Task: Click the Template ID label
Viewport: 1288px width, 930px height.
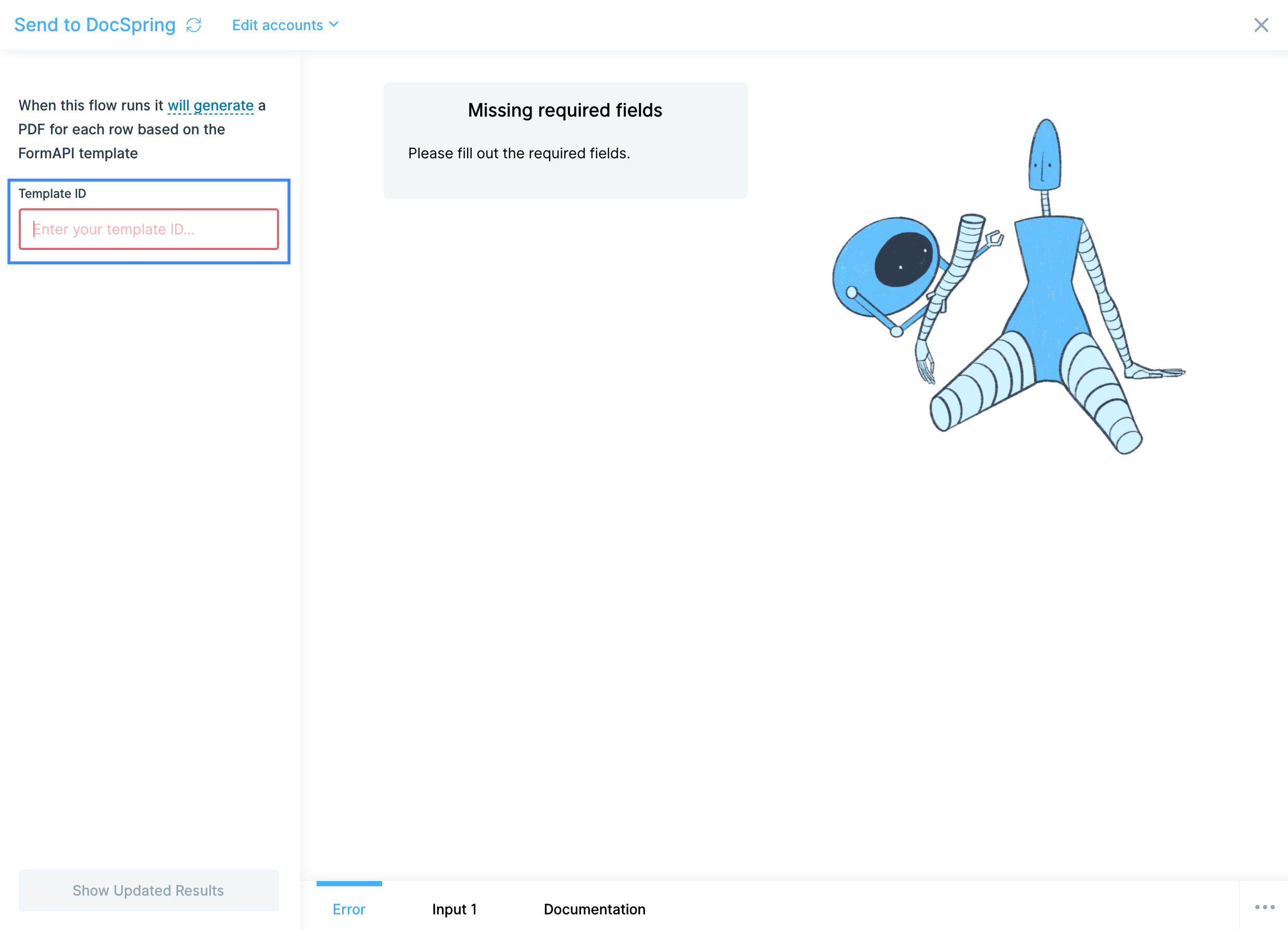Action: pyautogui.click(x=52, y=194)
